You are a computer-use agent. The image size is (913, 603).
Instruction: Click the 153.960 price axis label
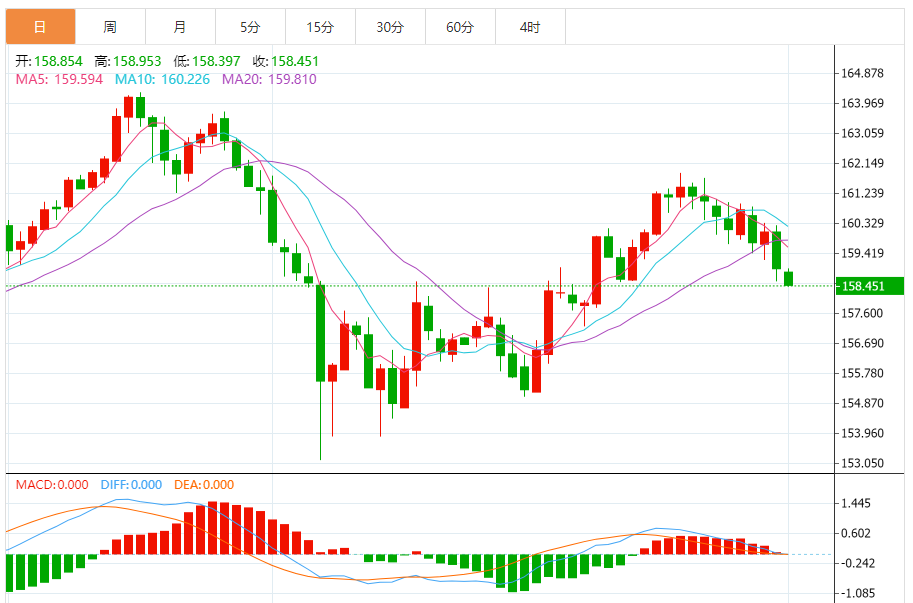pyautogui.click(x=862, y=434)
